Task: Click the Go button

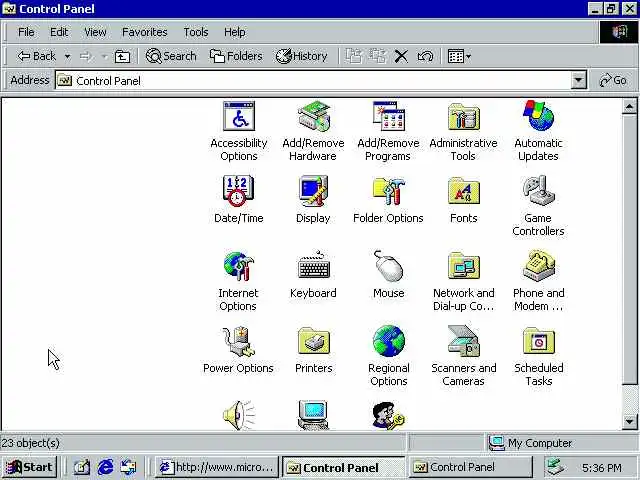Action: click(613, 80)
